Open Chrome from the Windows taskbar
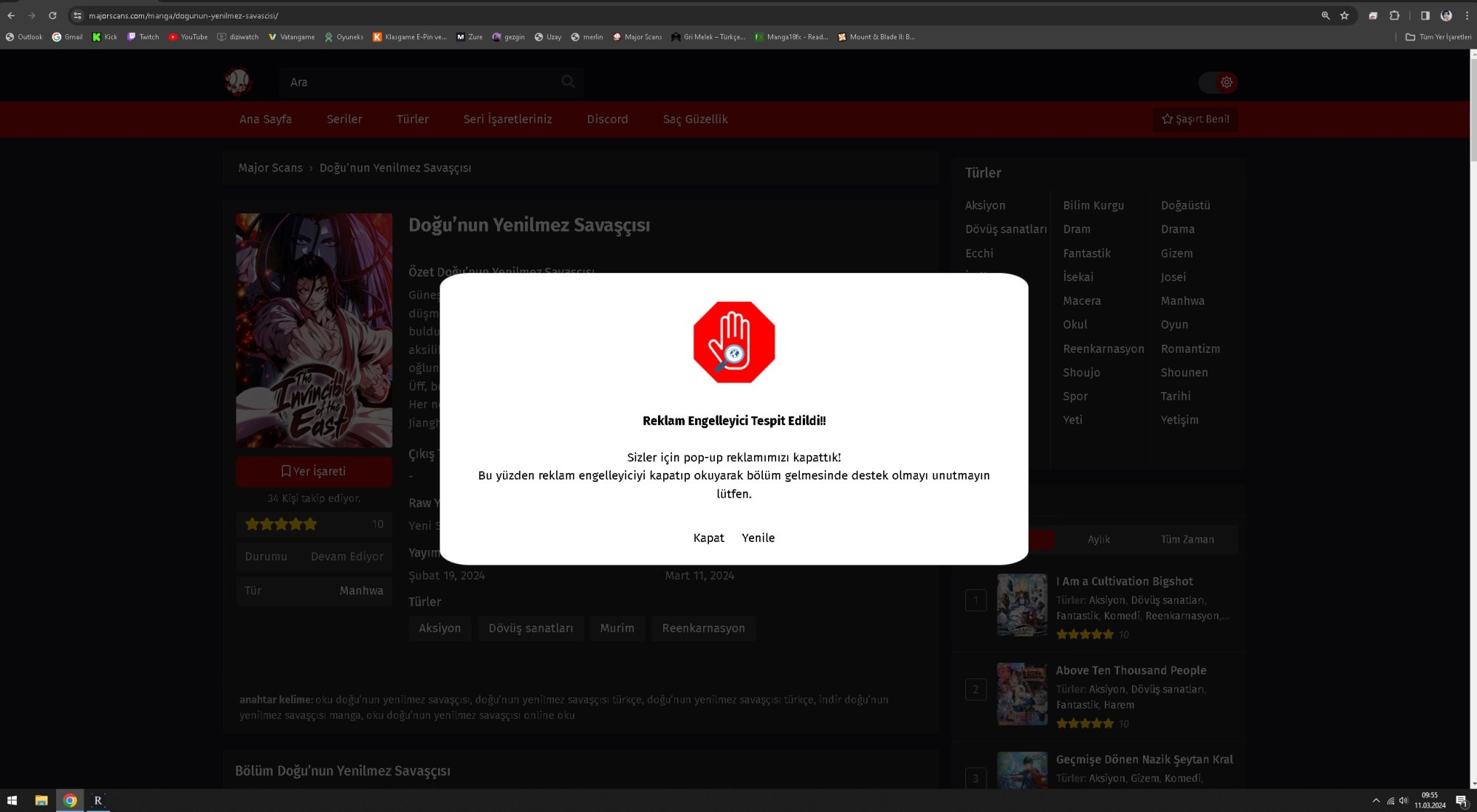Viewport: 1477px width, 812px height. pyautogui.click(x=69, y=800)
